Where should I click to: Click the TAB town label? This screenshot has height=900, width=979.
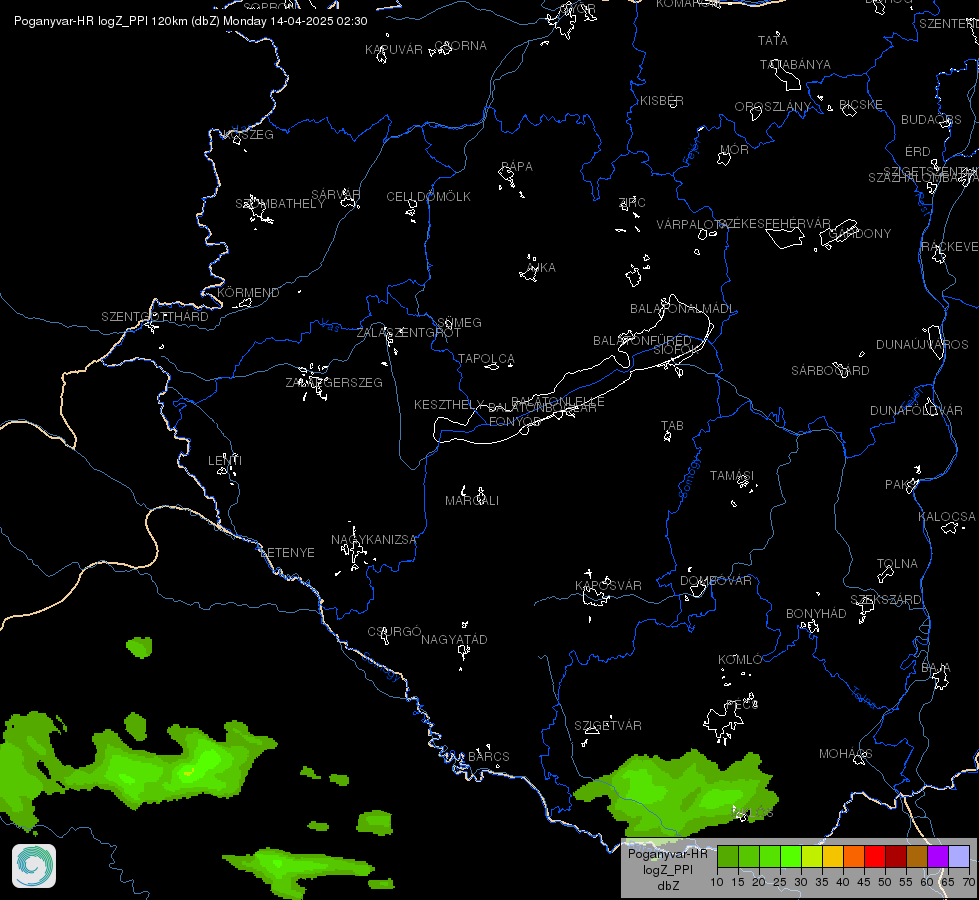pyautogui.click(x=672, y=426)
